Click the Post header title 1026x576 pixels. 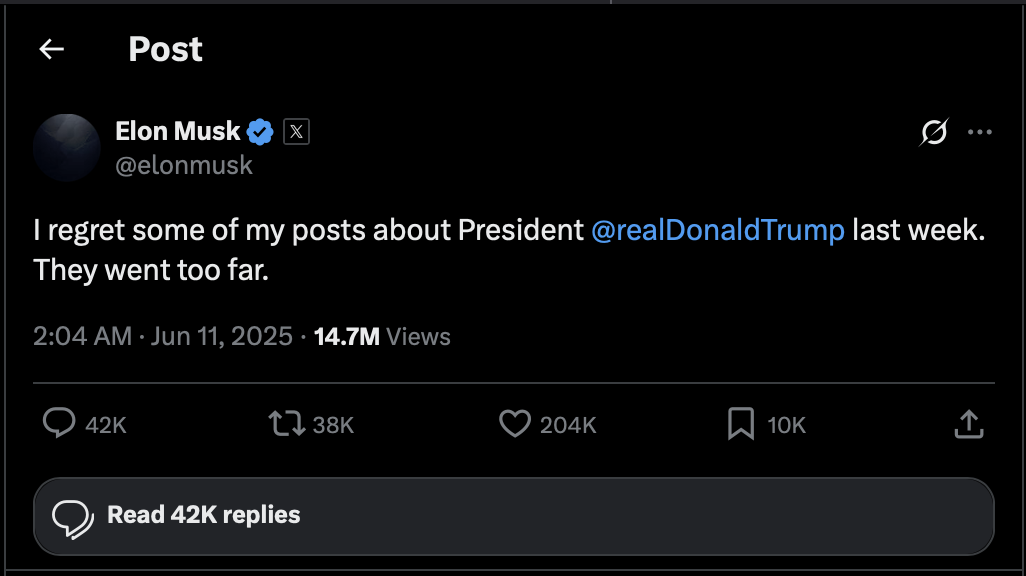(x=166, y=49)
